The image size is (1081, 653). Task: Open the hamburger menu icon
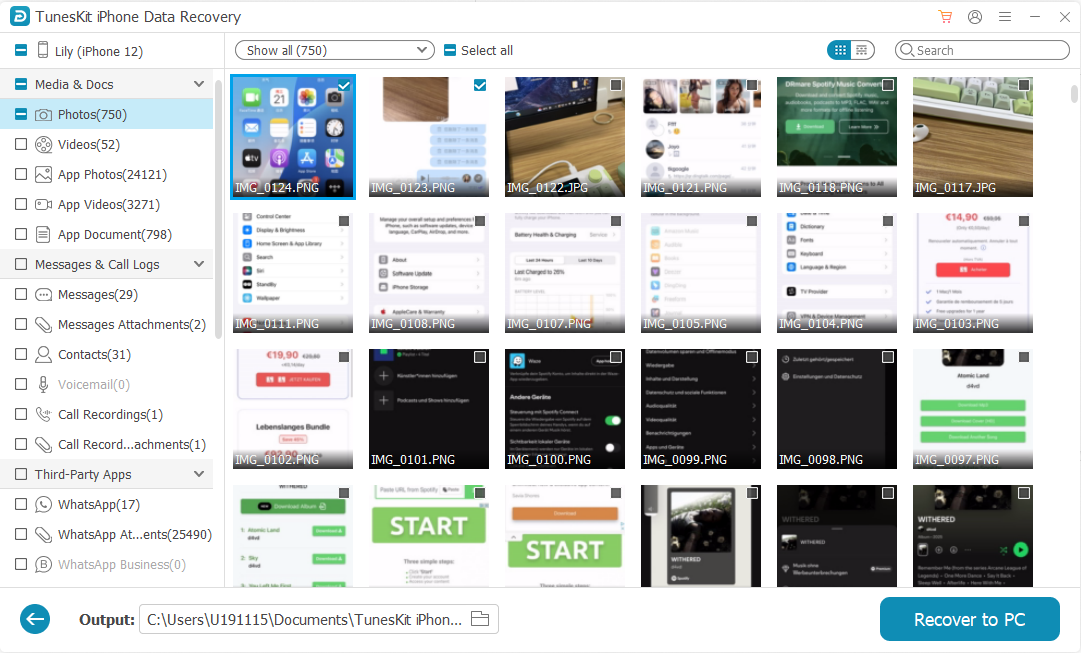coord(1005,17)
